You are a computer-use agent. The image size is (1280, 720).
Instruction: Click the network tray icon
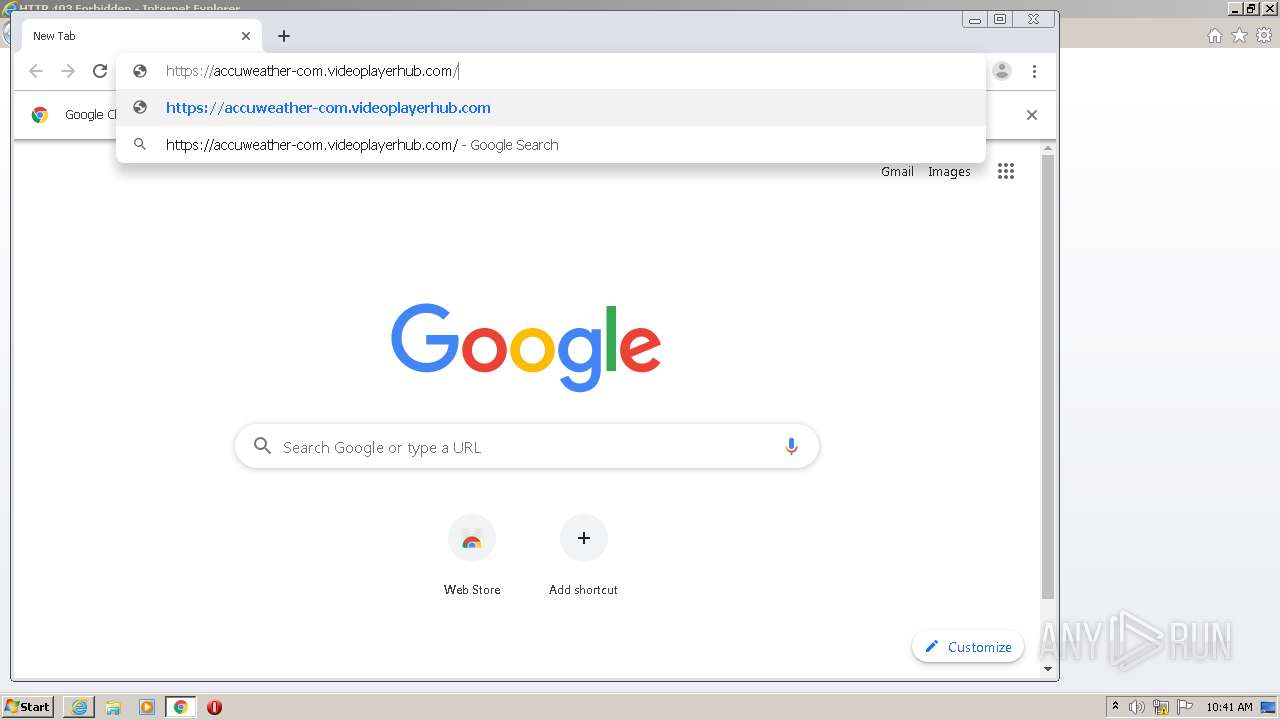(x=1161, y=707)
